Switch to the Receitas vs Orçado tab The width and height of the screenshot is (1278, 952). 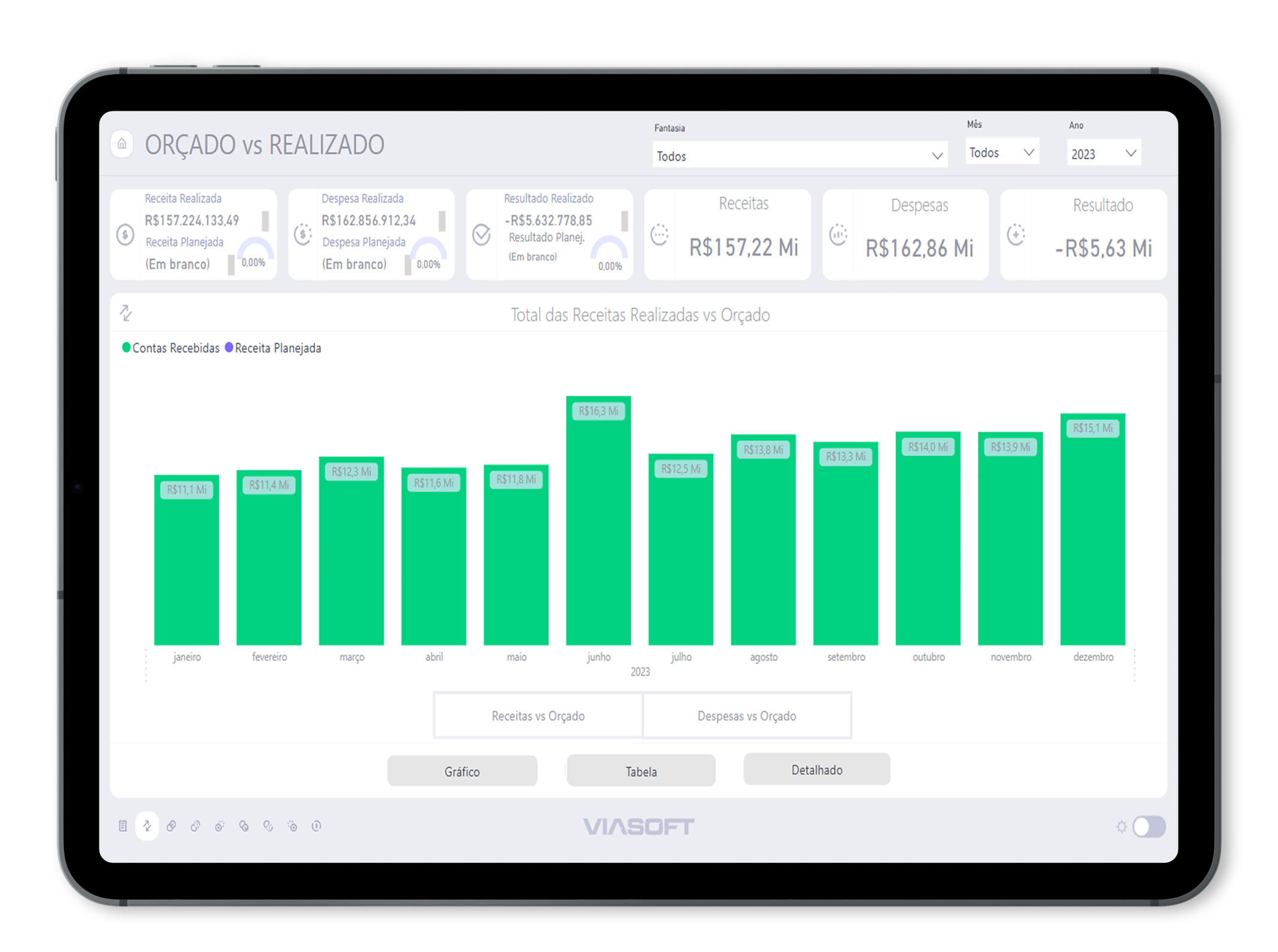pos(538,715)
